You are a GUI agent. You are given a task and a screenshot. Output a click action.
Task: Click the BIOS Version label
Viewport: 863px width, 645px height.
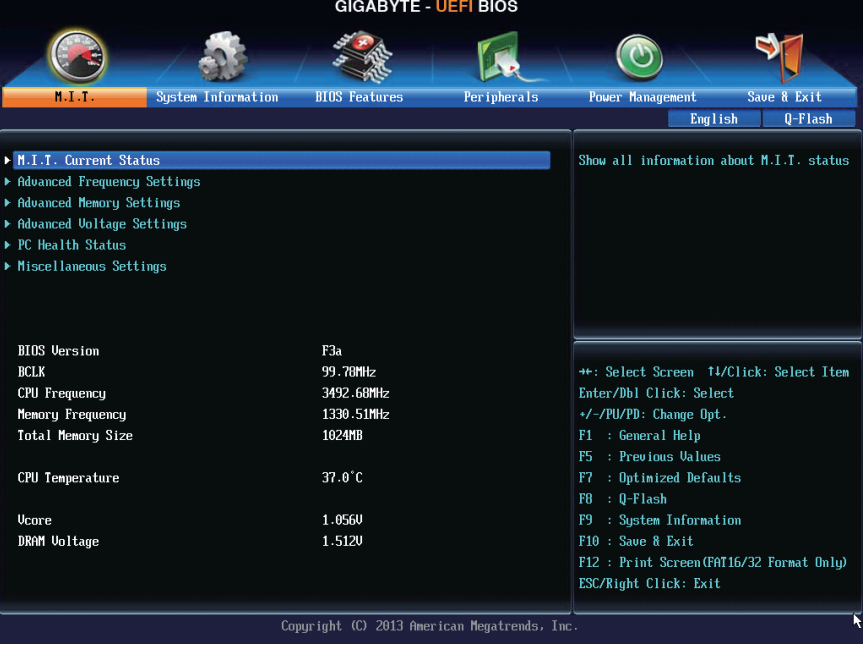pyautogui.click(x=58, y=351)
